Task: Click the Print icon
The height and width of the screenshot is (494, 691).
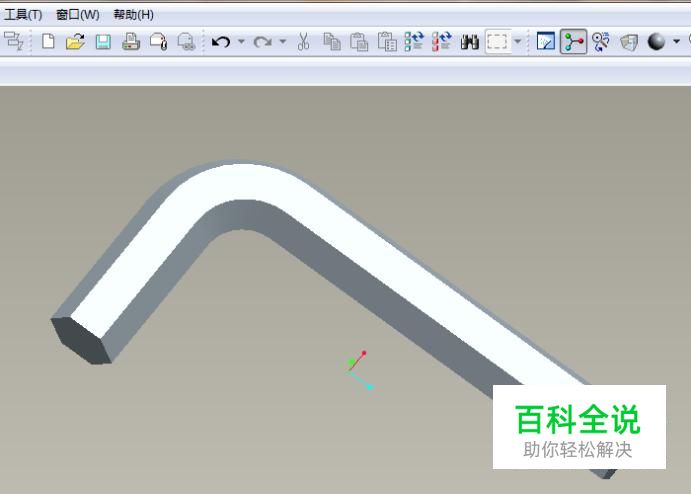Action: point(131,41)
